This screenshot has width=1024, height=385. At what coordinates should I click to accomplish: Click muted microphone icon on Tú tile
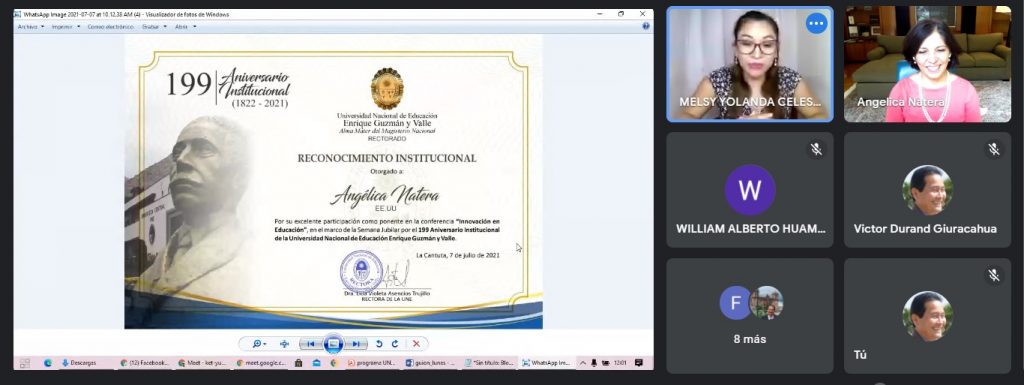(x=993, y=275)
